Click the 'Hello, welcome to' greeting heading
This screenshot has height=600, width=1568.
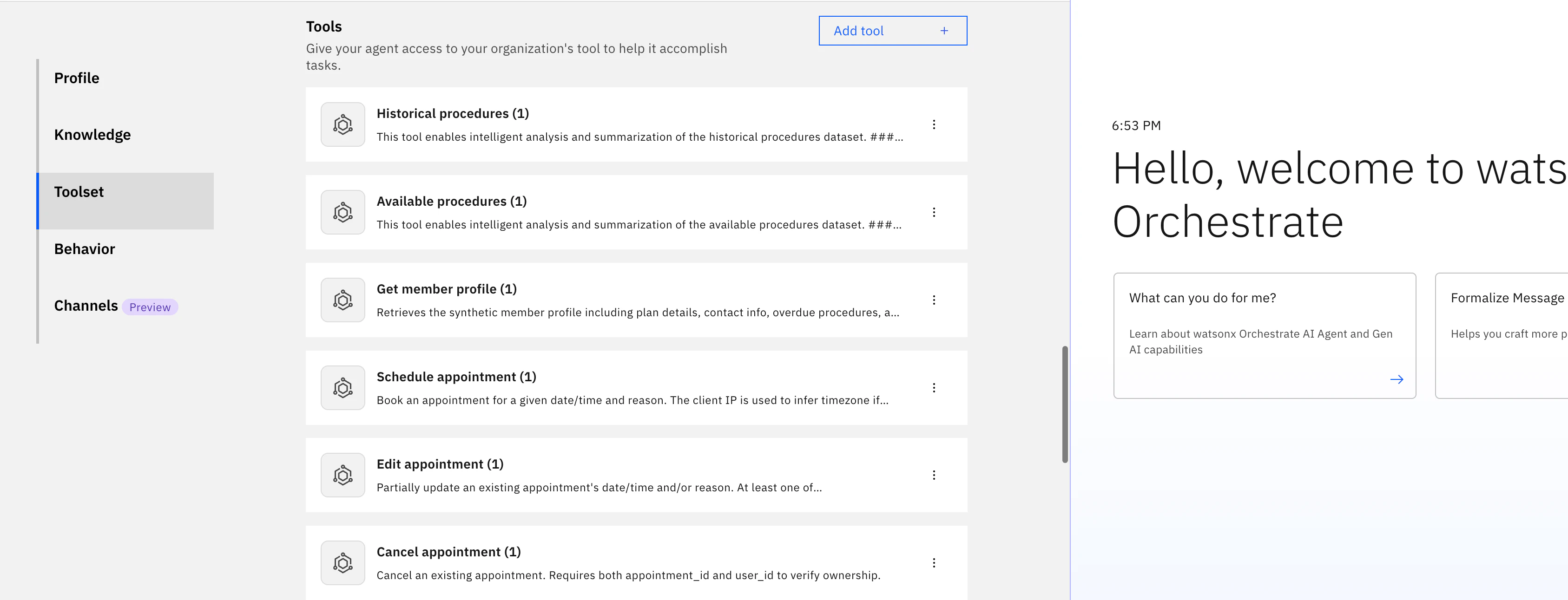pyautogui.click(x=1339, y=195)
